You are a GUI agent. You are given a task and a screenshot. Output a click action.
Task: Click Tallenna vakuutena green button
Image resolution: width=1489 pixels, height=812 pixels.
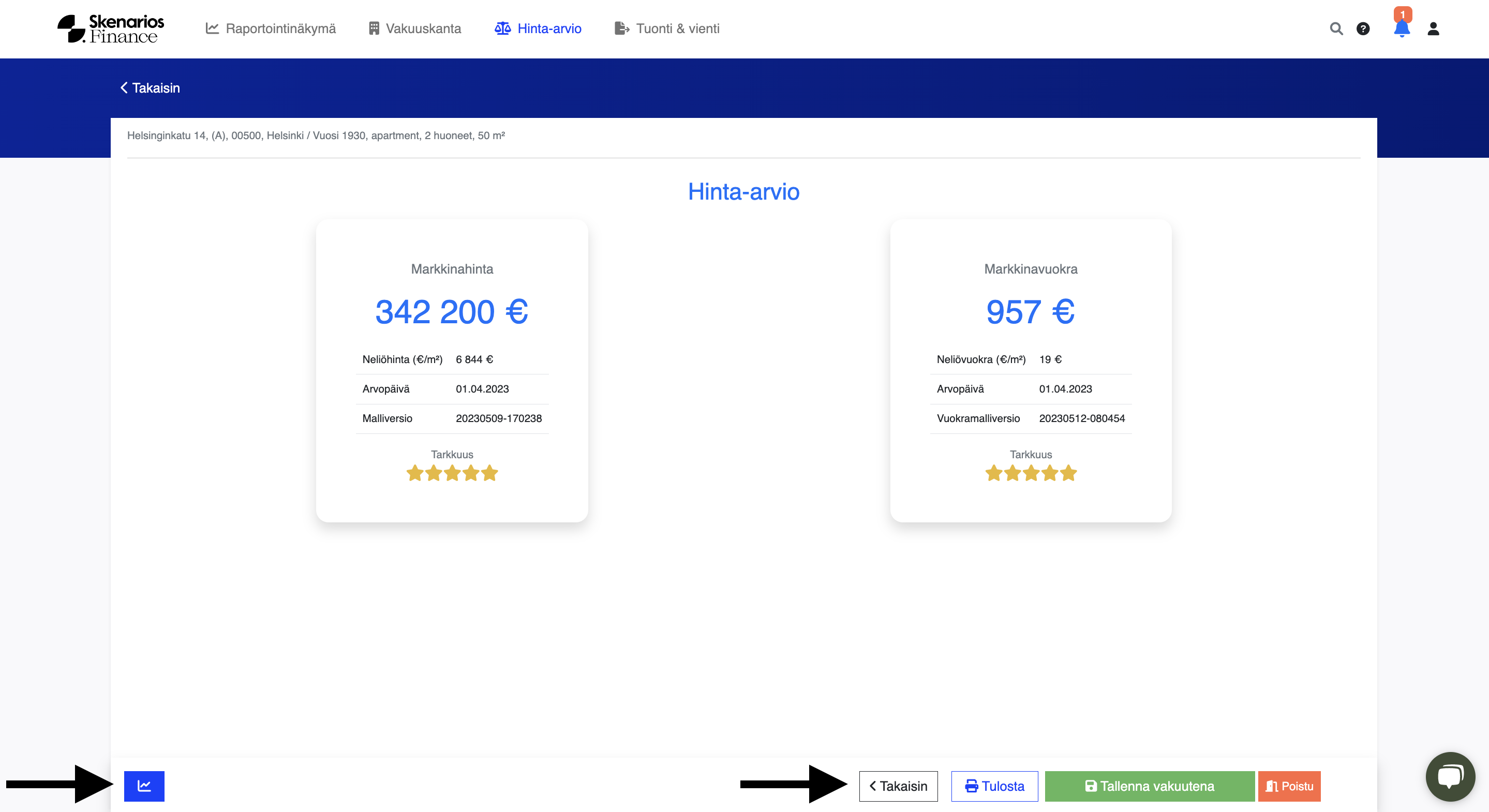pos(1149,786)
